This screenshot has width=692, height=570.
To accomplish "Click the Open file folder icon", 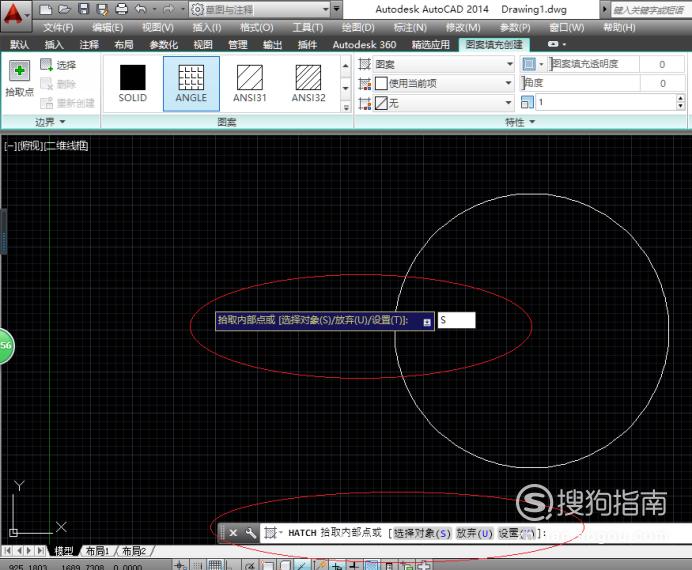I will 64,9.
